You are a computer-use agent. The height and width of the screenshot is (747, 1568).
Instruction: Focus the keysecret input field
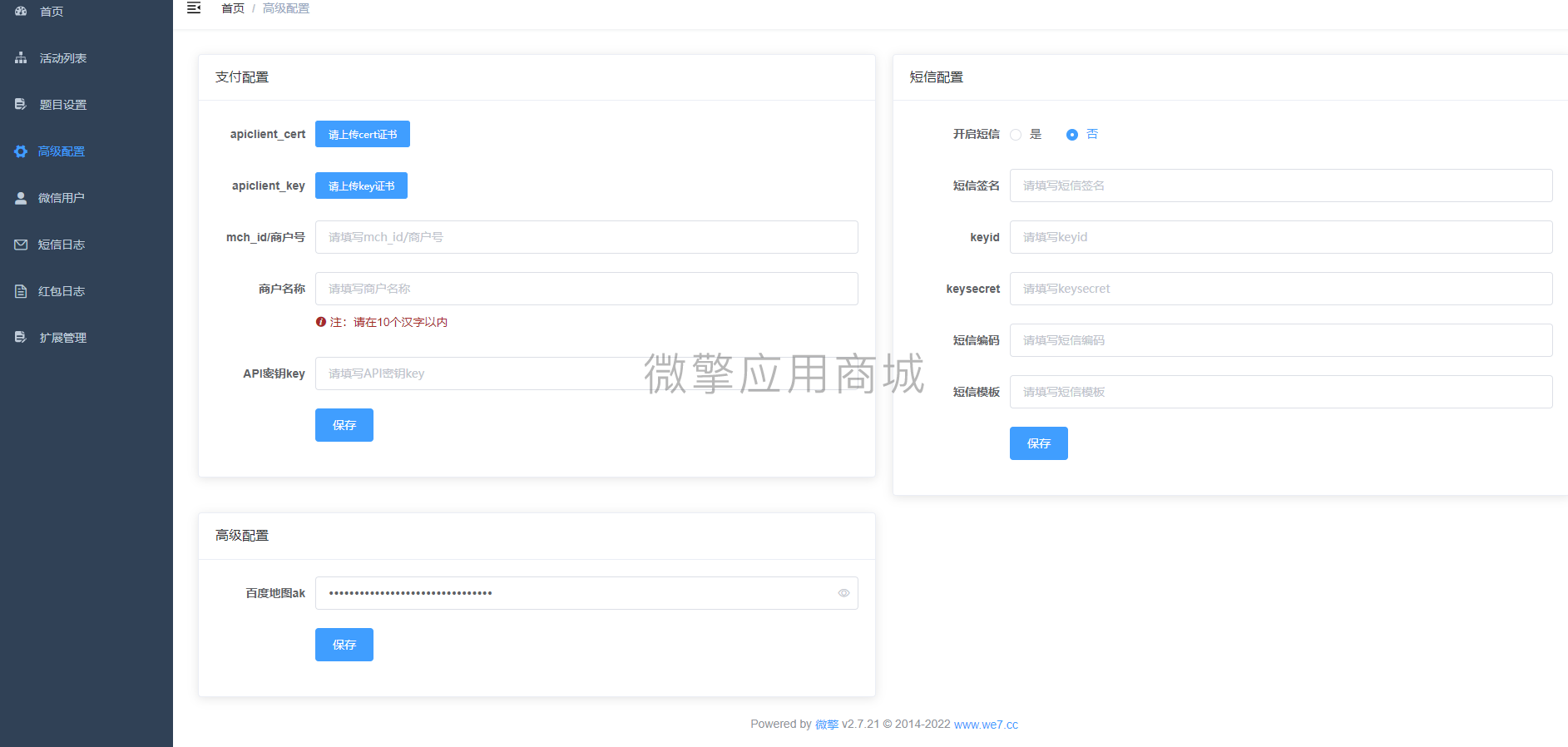(x=1281, y=289)
